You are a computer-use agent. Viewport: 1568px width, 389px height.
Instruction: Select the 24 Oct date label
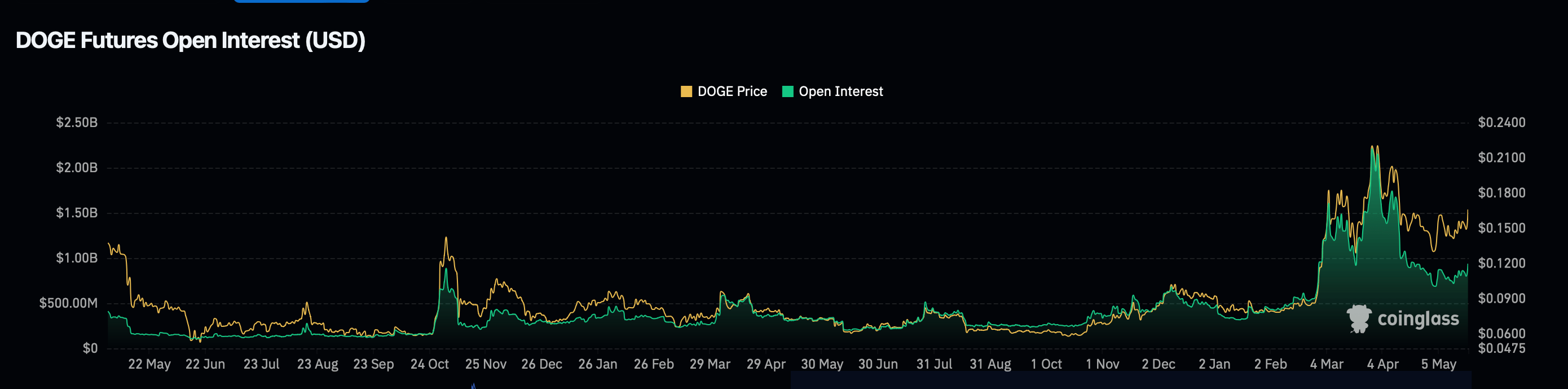(x=429, y=364)
